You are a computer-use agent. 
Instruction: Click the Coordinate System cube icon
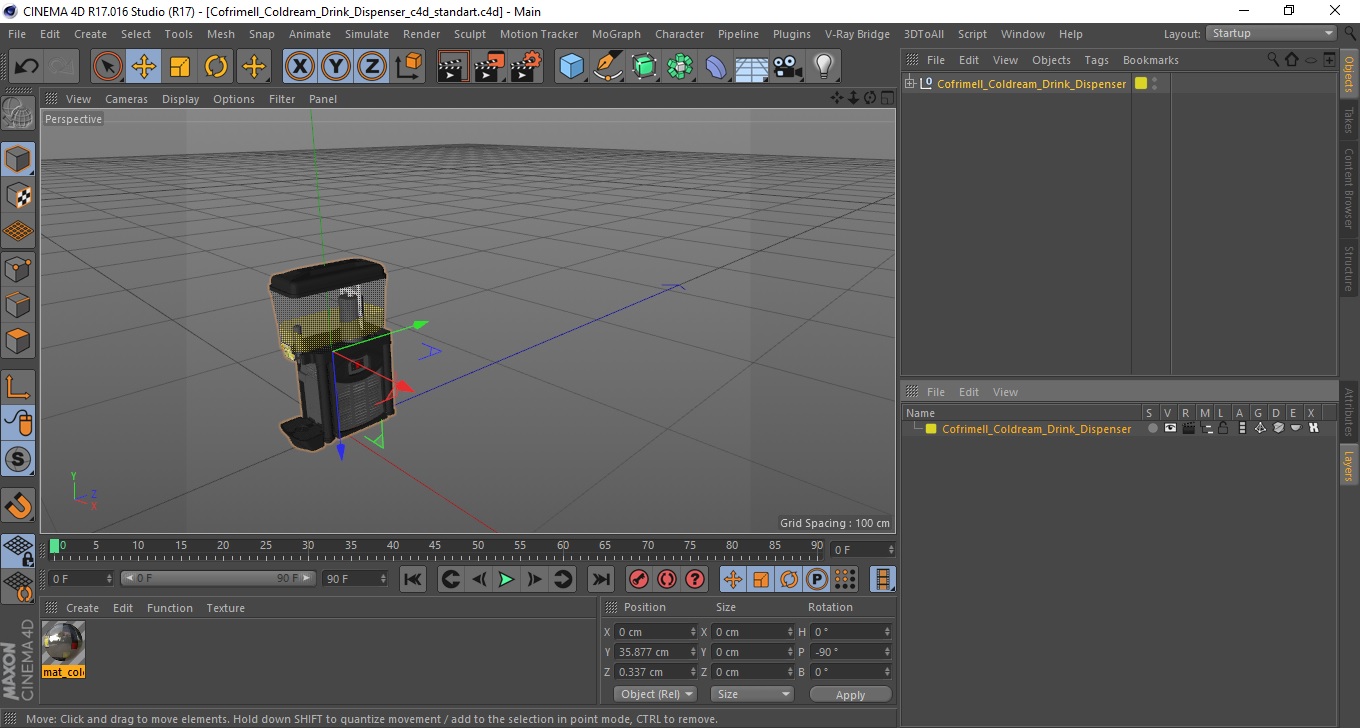click(x=408, y=67)
